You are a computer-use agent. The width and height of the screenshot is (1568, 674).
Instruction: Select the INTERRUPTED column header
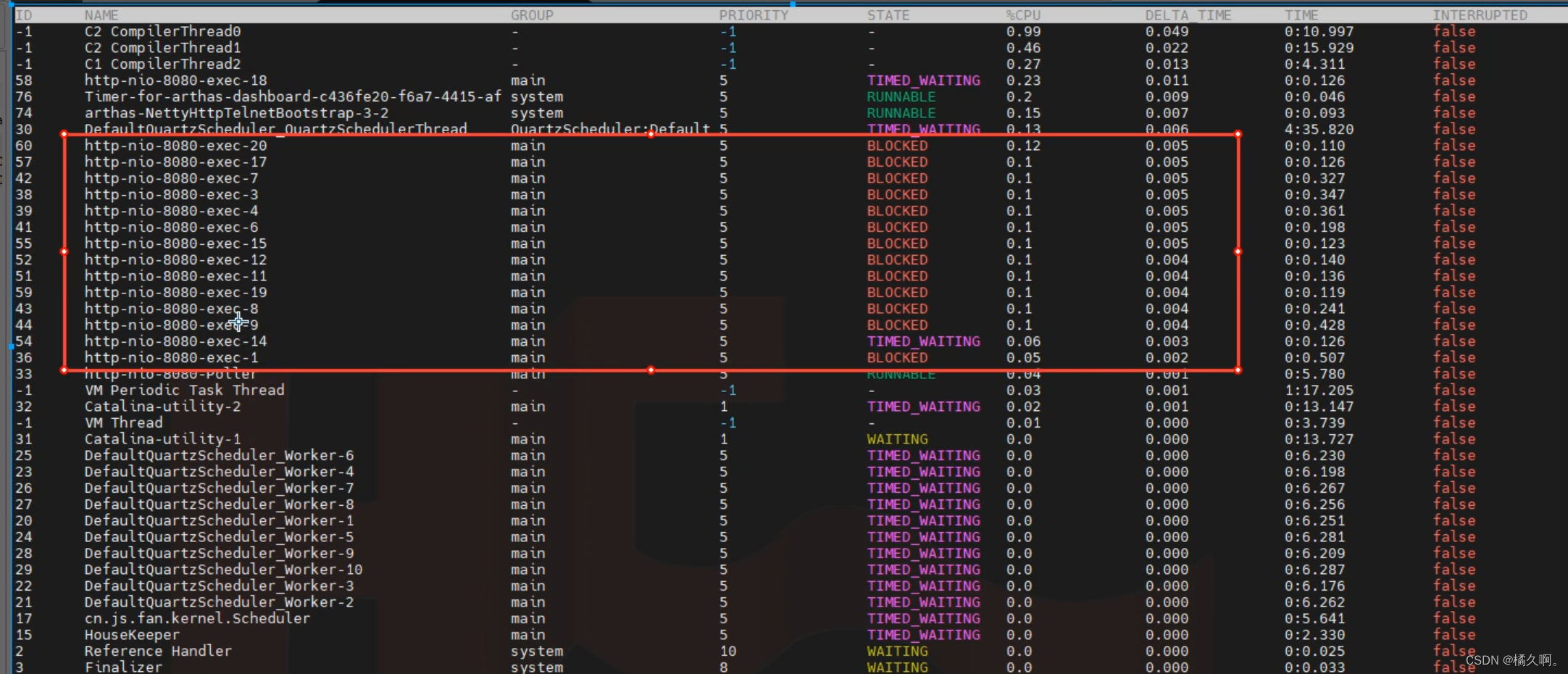tap(1480, 15)
